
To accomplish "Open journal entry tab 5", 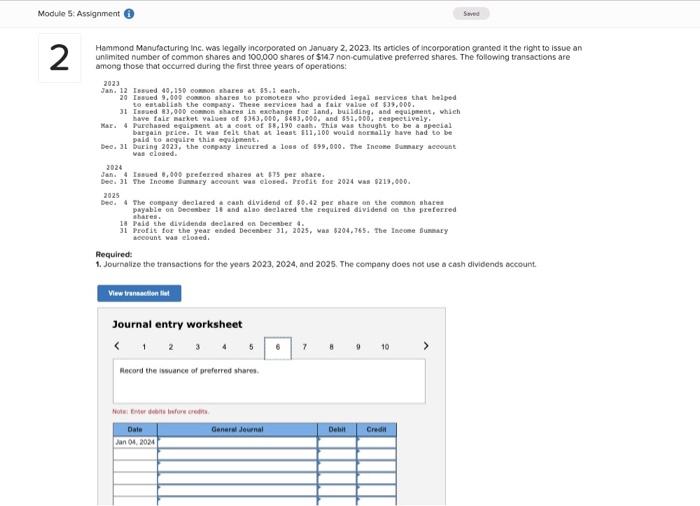I will click(251, 347).
